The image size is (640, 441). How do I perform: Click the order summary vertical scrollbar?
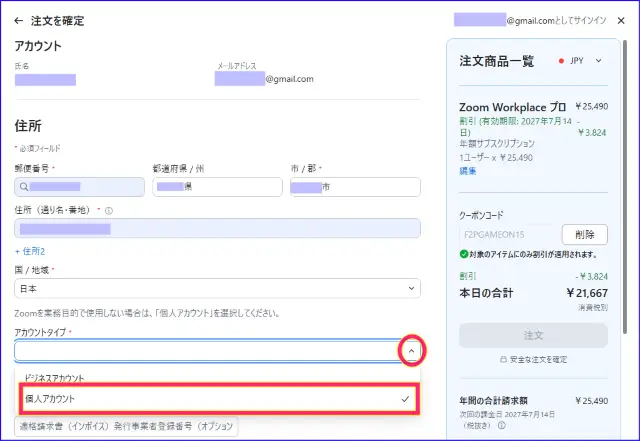click(x=624, y=187)
